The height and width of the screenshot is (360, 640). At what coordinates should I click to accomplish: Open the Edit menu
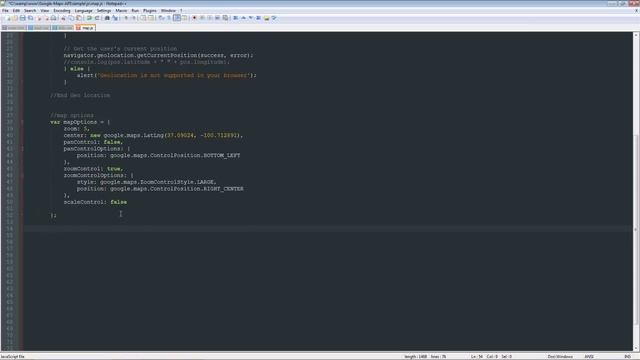pyautogui.click(x=16, y=11)
